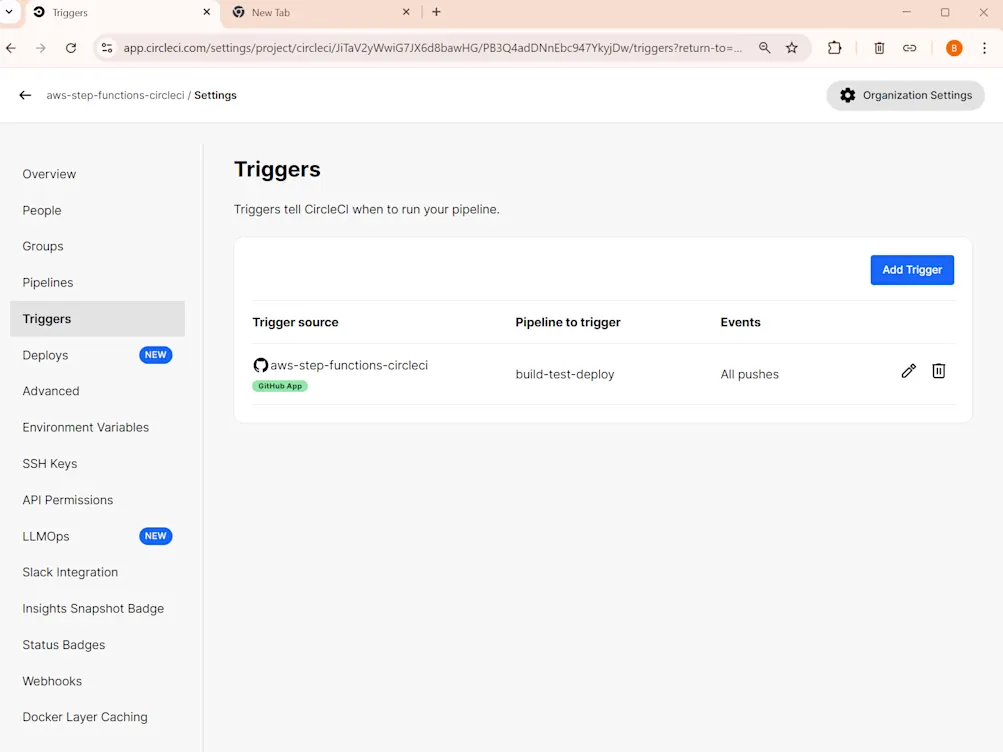Screen dimensions: 1003x752
Task: Navigate to the Webhooks settings
Action: point(51,680)
